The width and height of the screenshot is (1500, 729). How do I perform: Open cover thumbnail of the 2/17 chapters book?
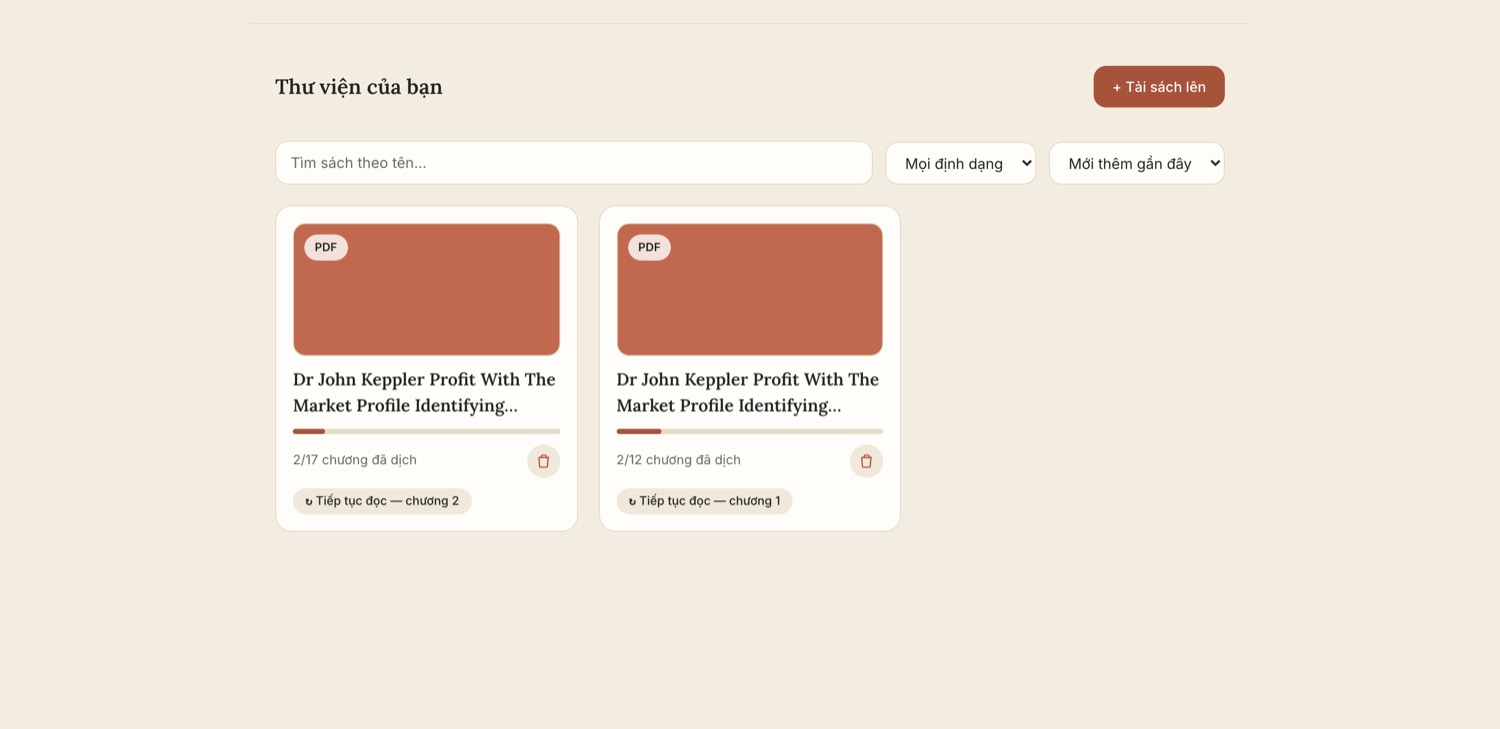pyautogui.click(x=426, y=289)
